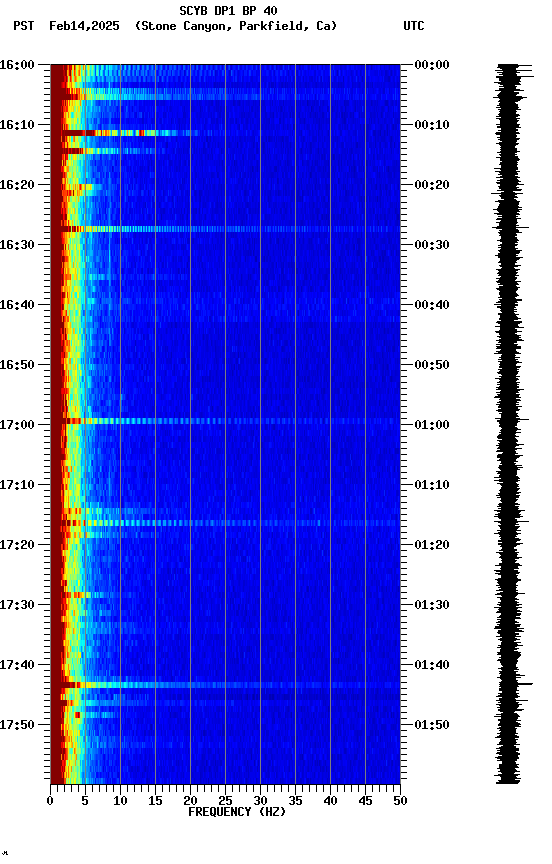Click the "50" frequency axis label

click(x=401, y=801)
